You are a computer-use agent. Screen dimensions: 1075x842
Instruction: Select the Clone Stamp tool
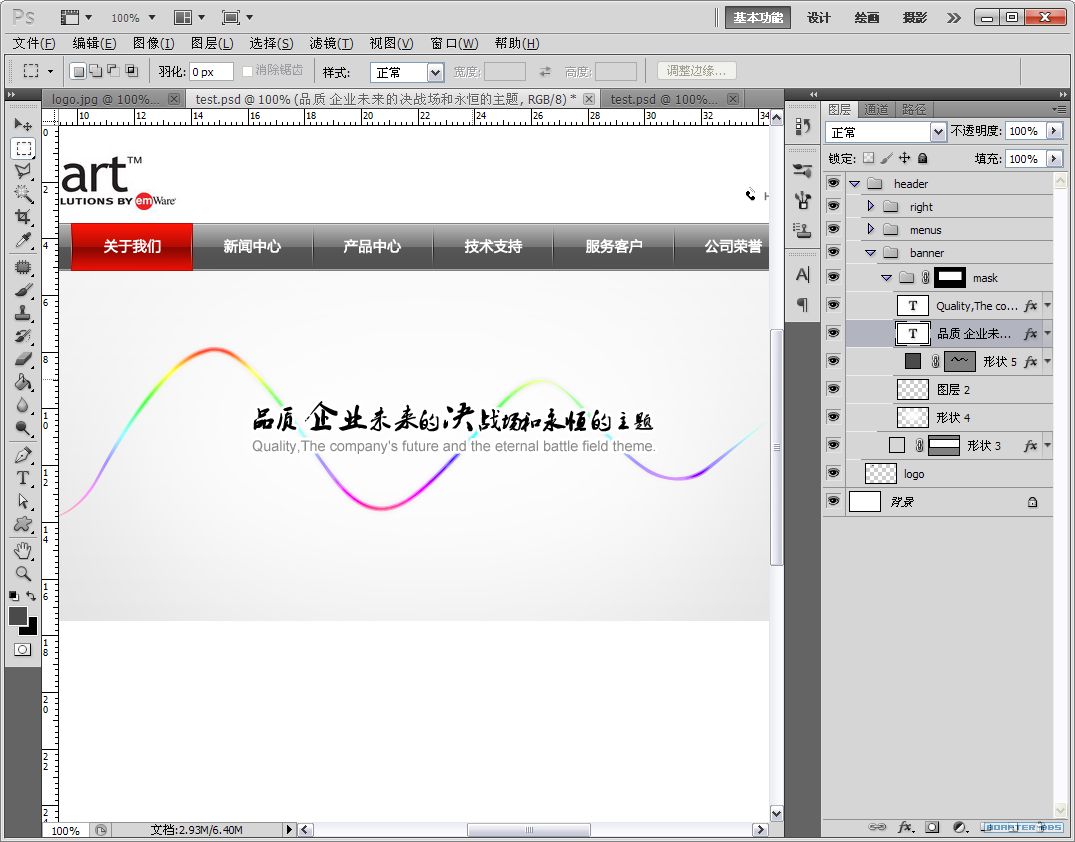(23, 313)
